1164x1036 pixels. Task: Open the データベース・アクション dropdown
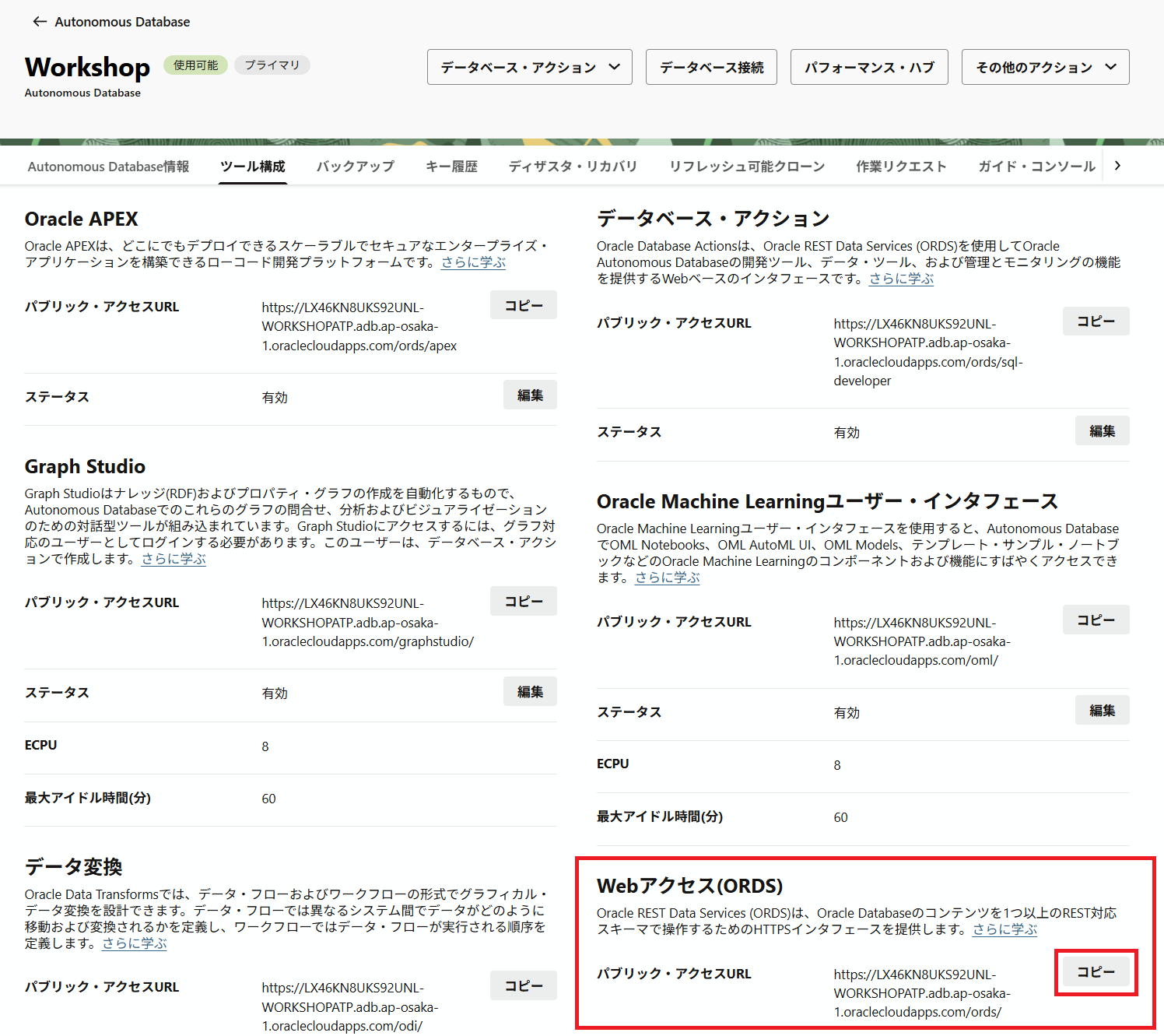[x=529, y=68]
